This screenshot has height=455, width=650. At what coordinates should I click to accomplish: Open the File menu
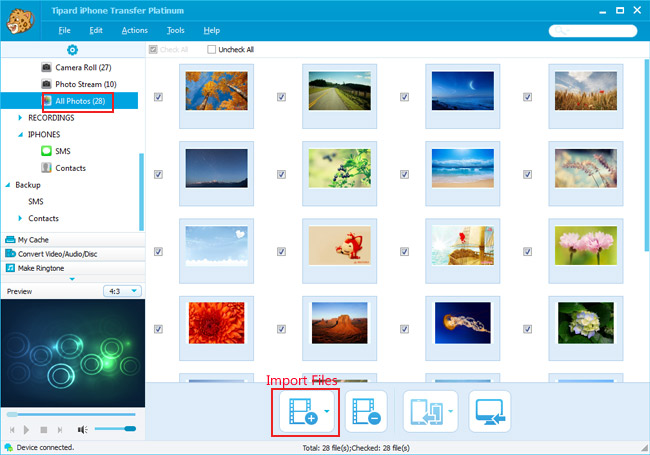click(64, 30)
